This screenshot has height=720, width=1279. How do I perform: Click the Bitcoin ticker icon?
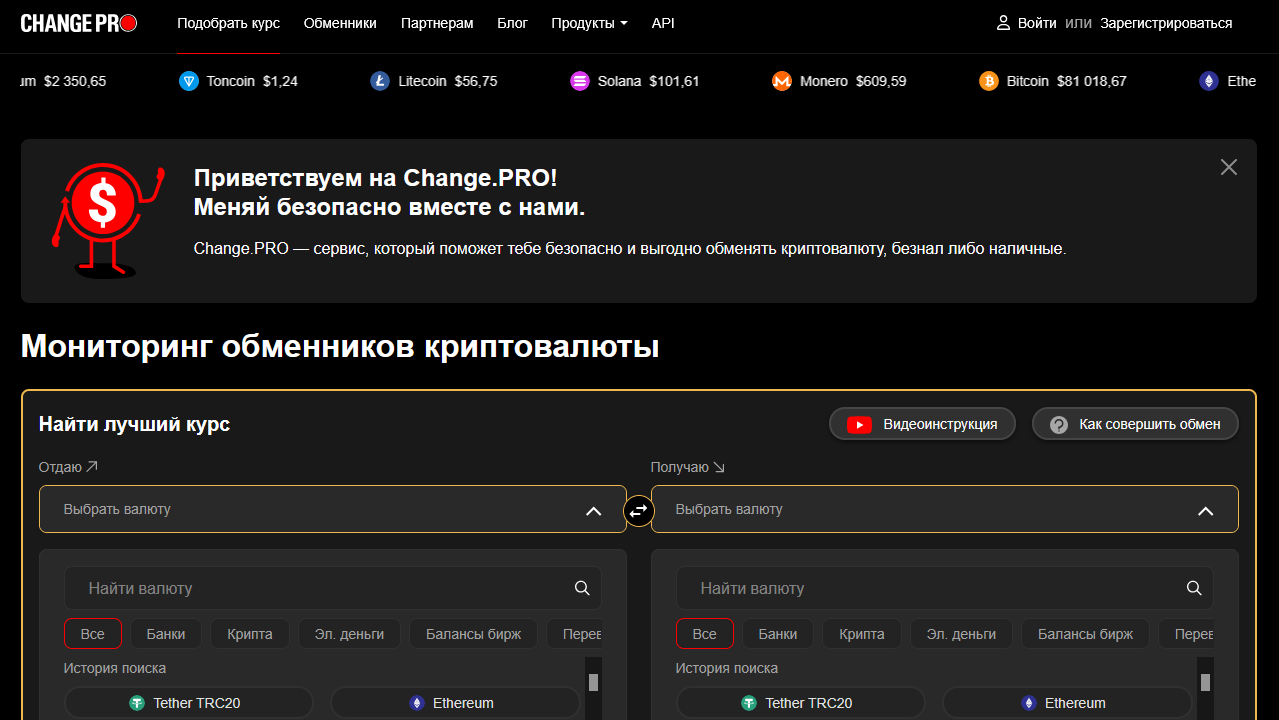pos(989,81)
